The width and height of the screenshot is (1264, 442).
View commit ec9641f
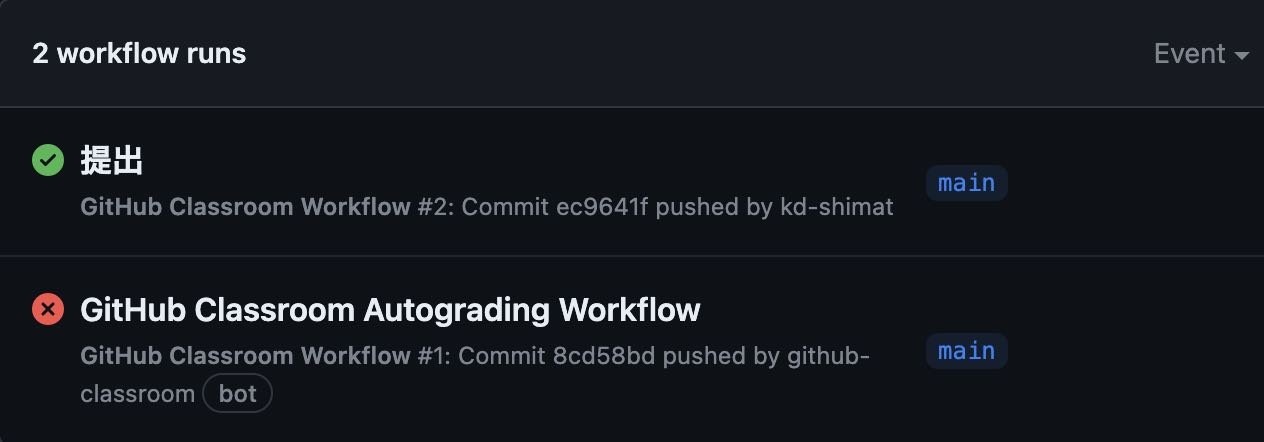(602, 207)
